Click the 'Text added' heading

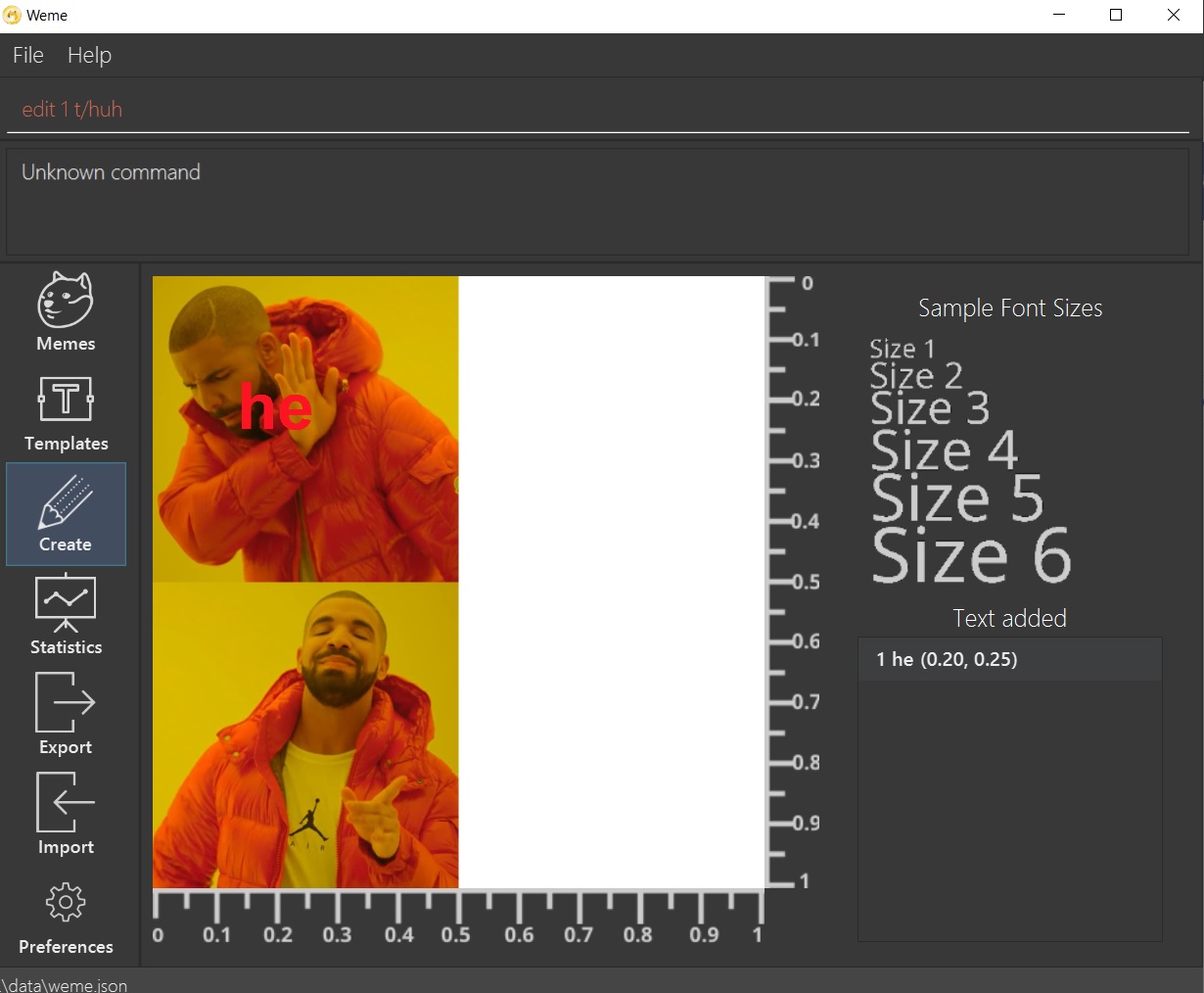1009,618
